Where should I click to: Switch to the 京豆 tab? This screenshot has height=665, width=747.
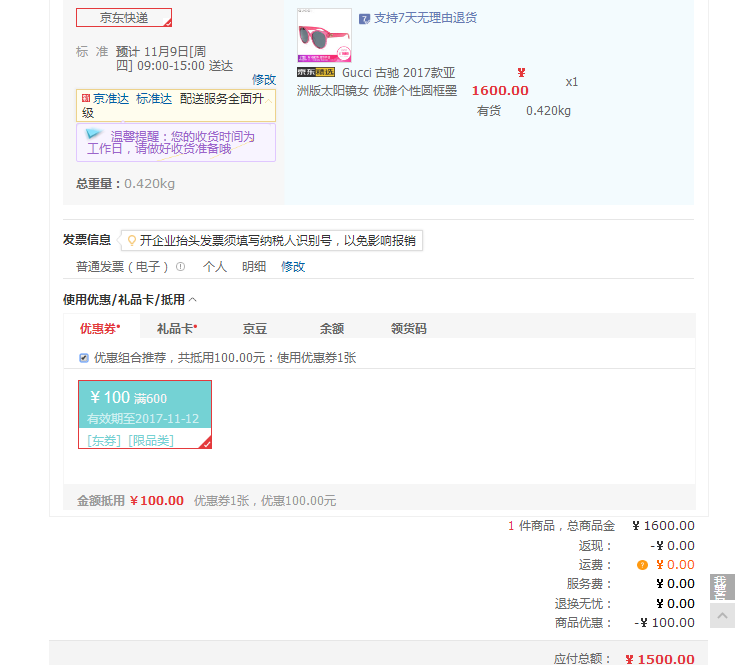pyautogui.click(x=254, y=328)
